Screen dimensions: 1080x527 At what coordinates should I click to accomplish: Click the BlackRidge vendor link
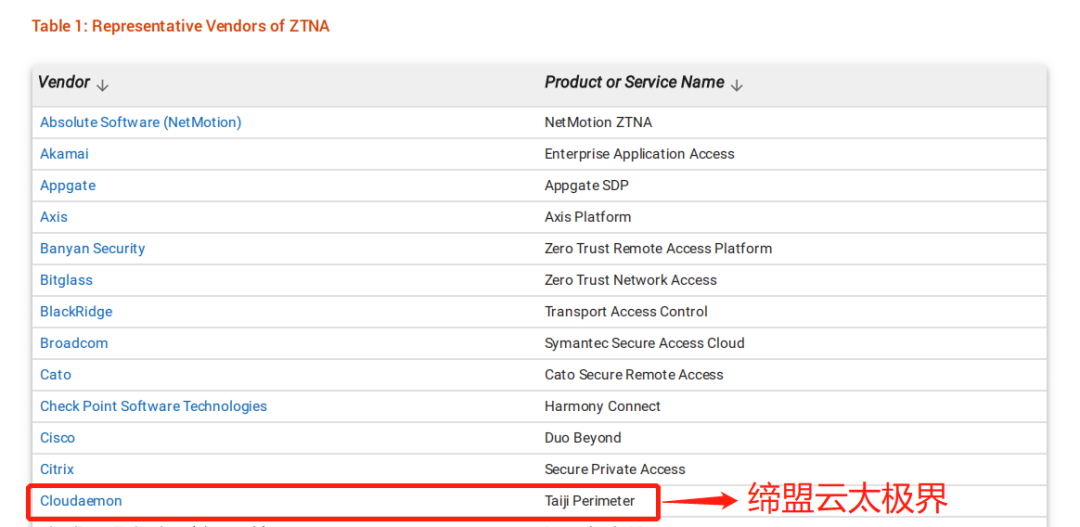pos(76,311)
